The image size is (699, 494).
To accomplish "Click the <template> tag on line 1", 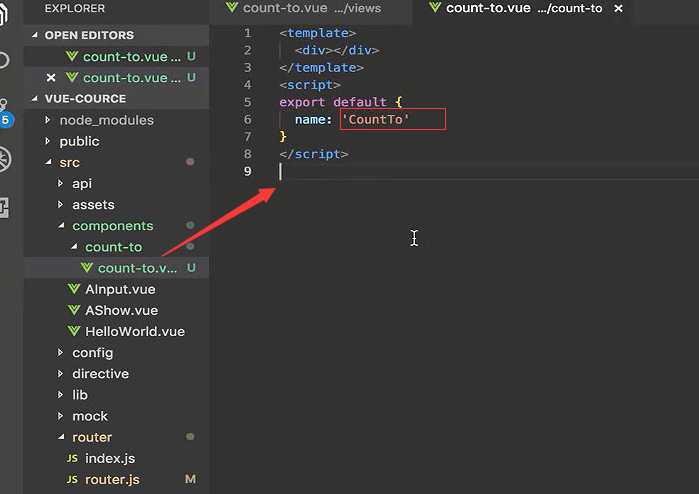I will point(317,33).
